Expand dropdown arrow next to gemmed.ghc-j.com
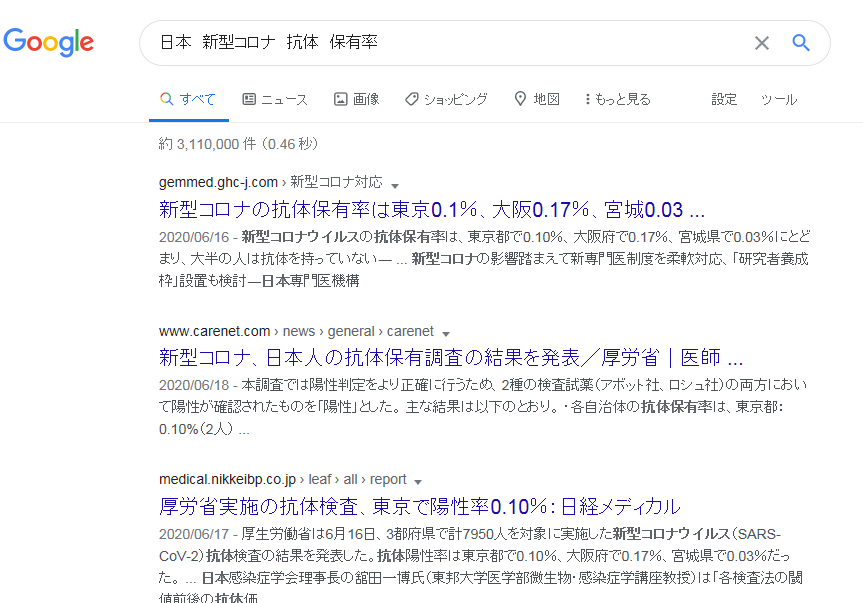 click(x=395, y=185)
